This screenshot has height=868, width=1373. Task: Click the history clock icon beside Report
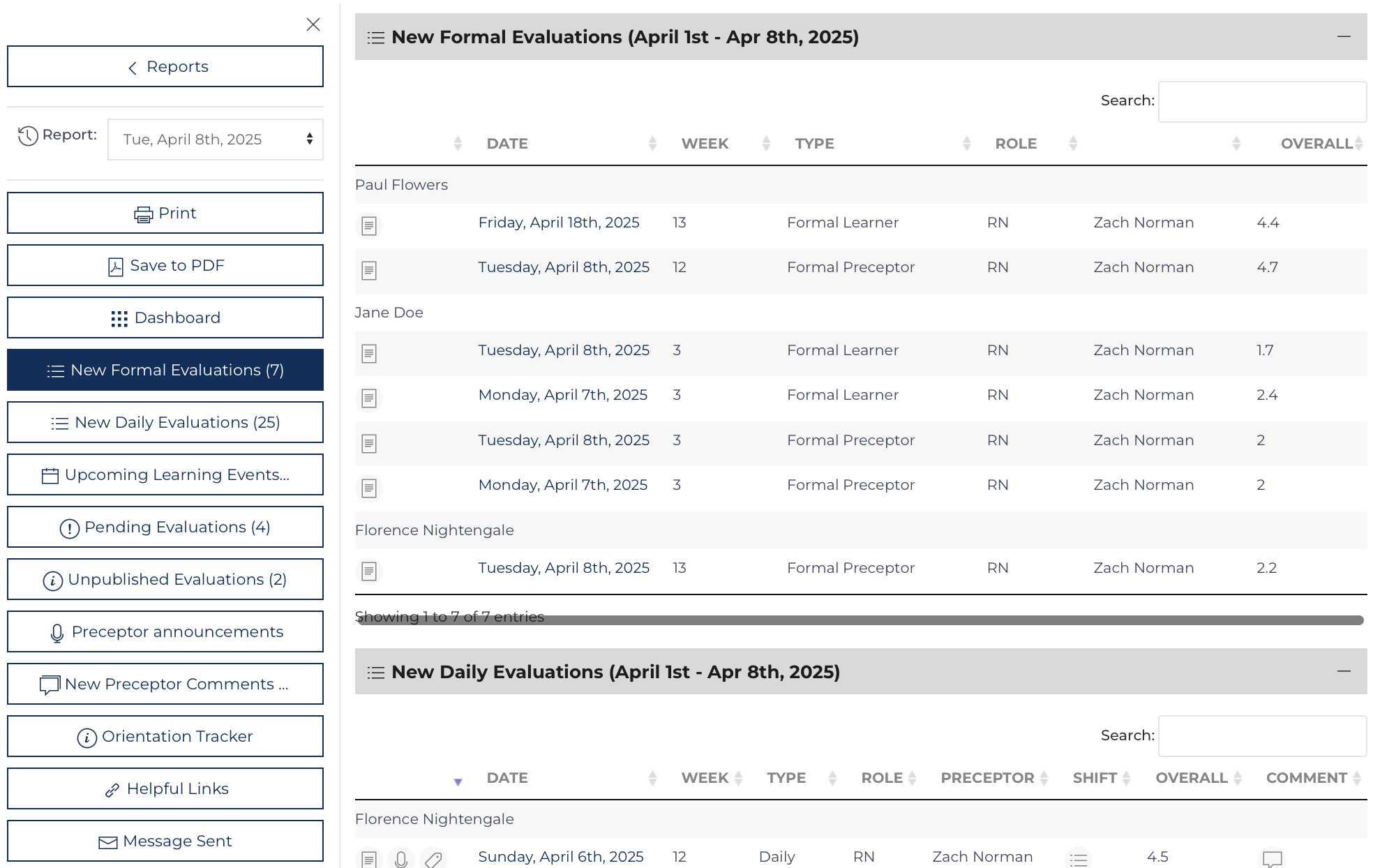coord(28,135)
